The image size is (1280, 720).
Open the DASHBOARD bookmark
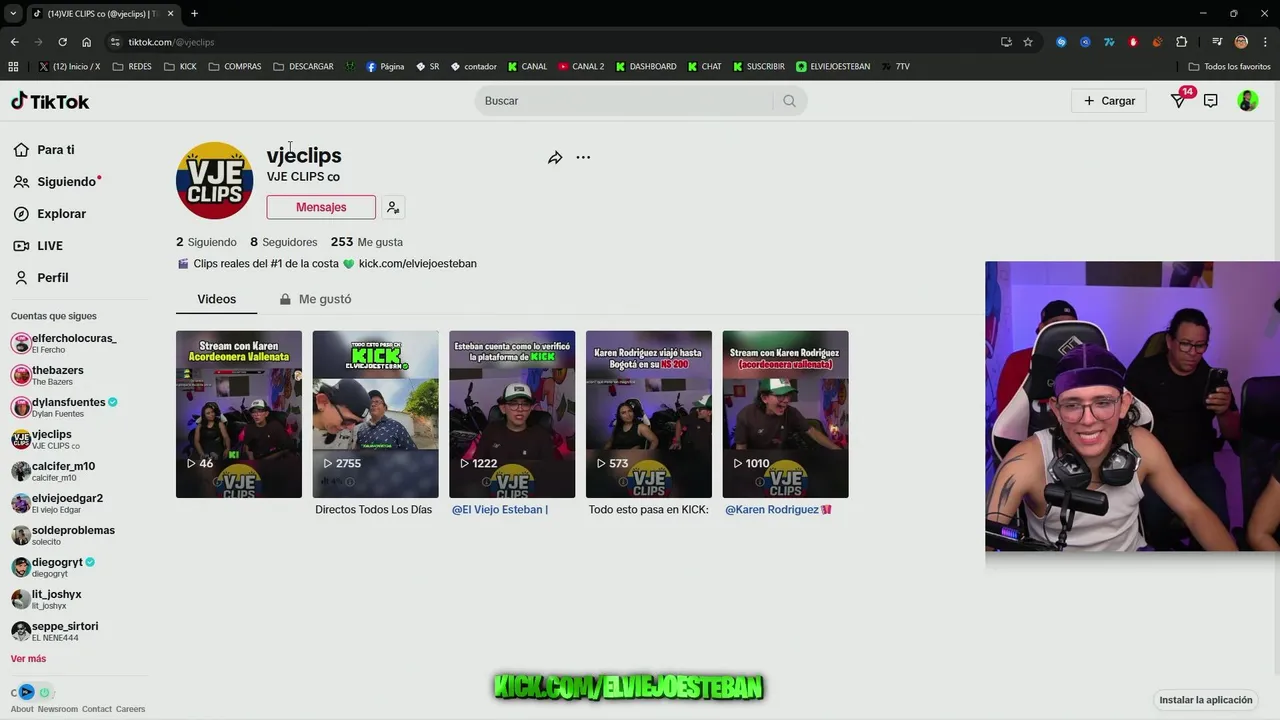646,66
